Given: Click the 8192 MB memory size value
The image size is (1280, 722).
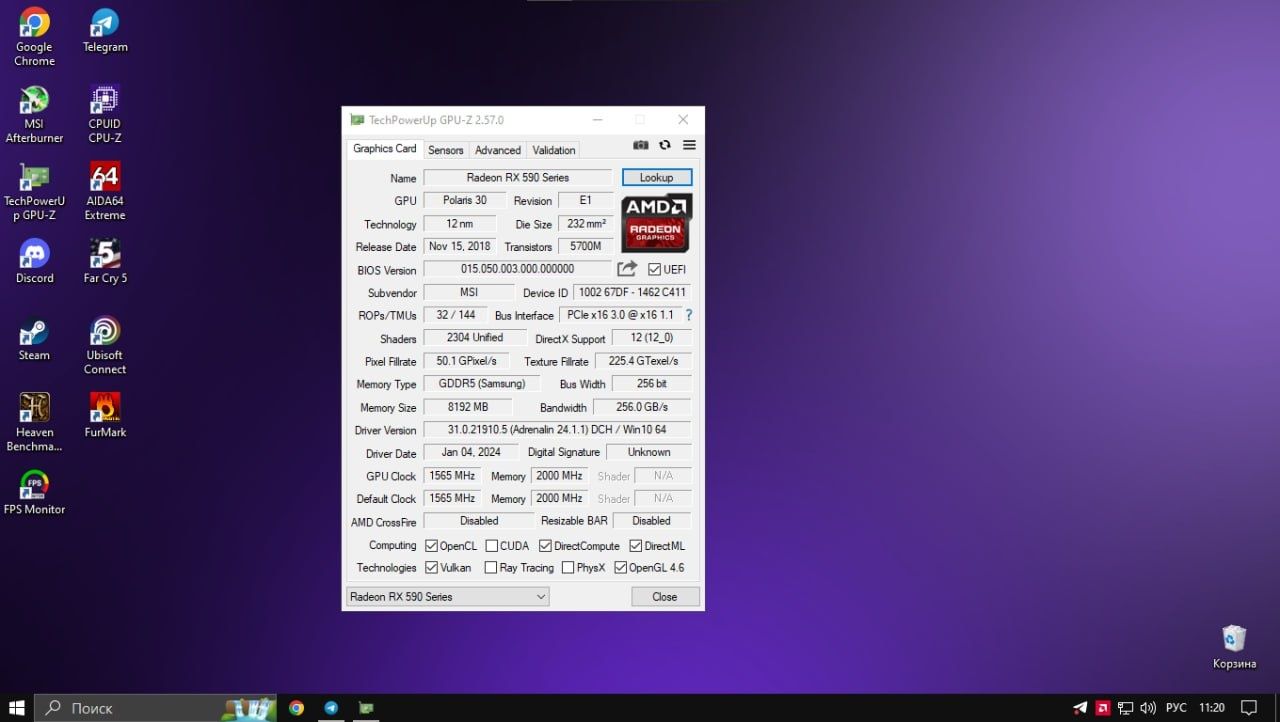Looking at the screenshot, I should (468, 407).
